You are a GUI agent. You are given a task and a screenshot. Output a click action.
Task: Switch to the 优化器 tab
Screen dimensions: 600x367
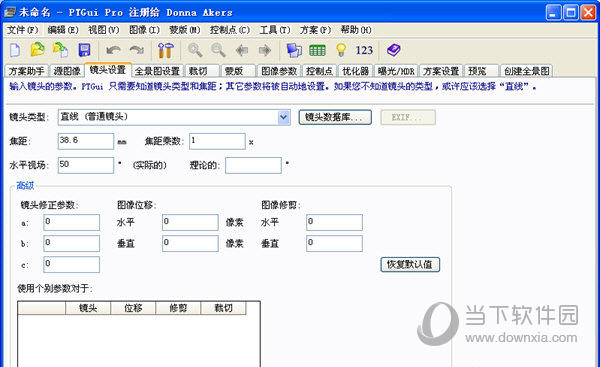point(355,71)
